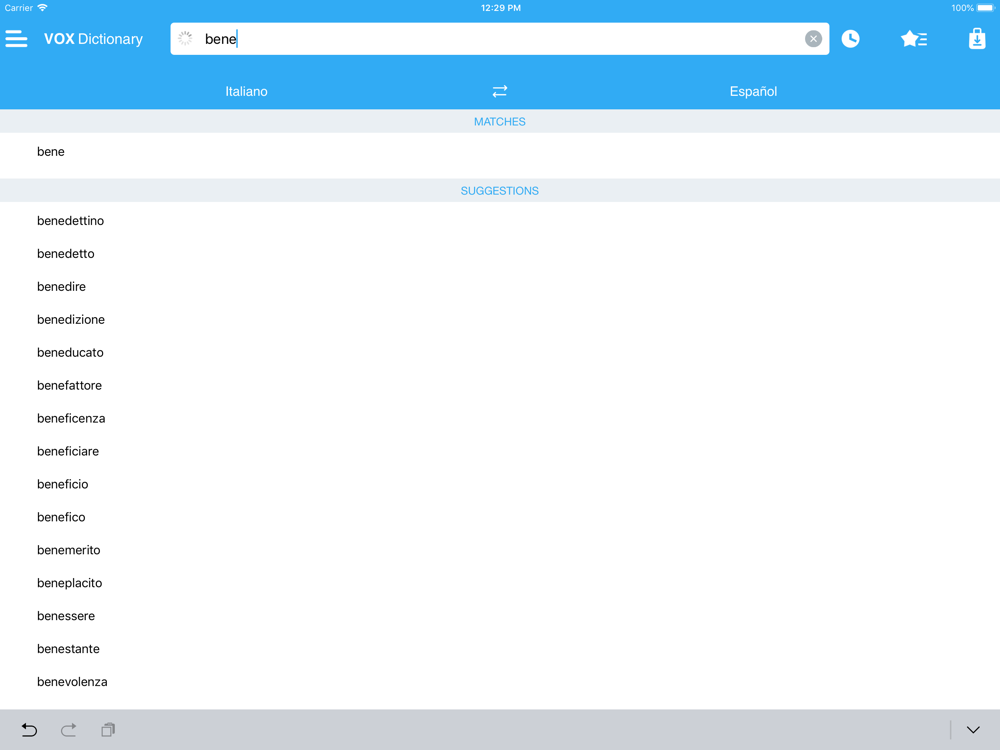Open suggestion beneficiare
This screenshot has height=750, width=1000.
point(500,452)
